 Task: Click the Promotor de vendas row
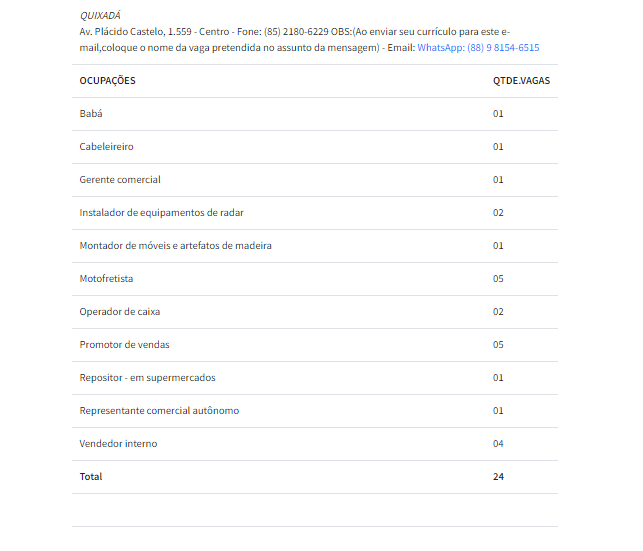(124, 345)
